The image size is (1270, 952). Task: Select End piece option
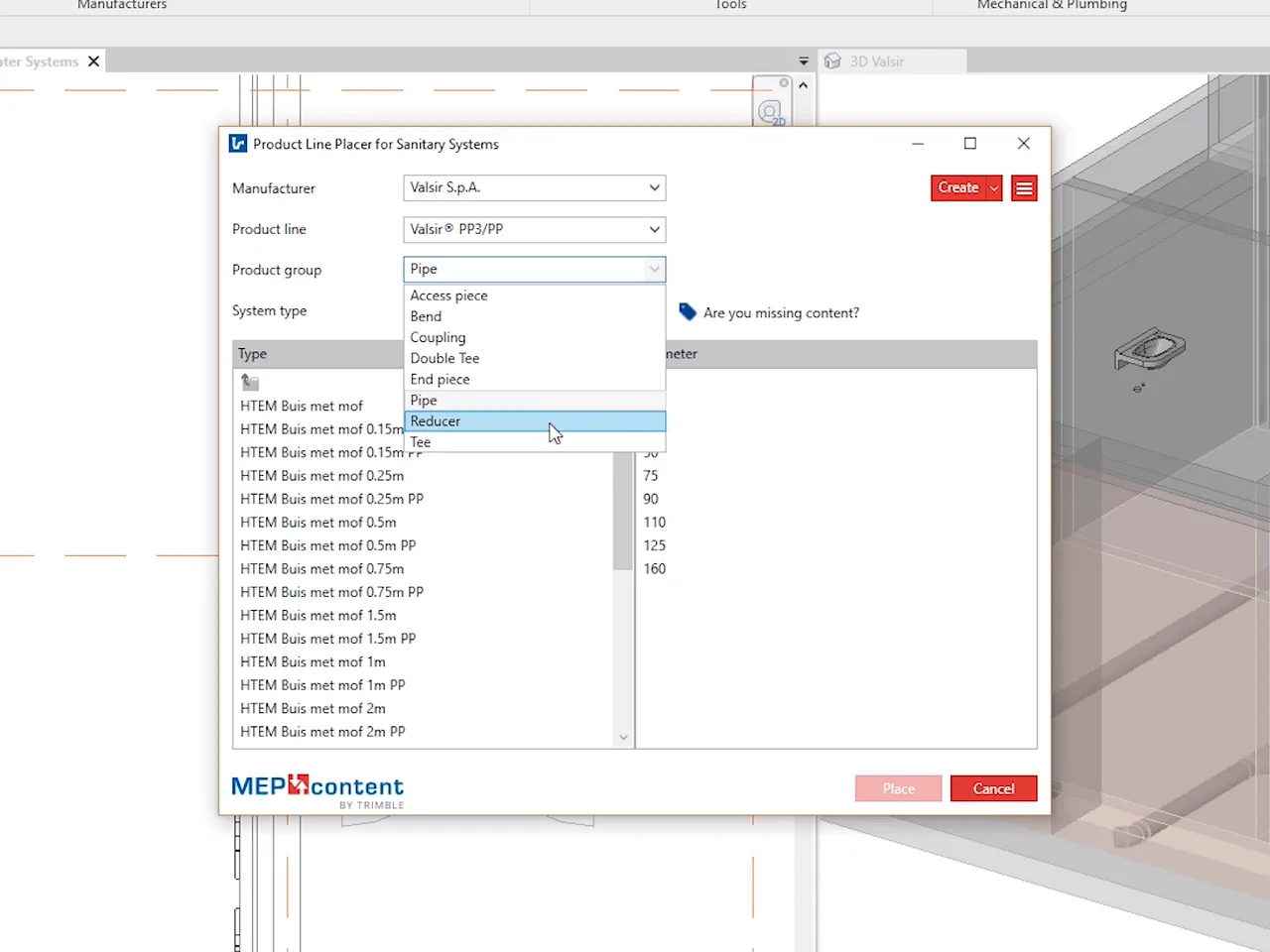click(x=534, y=379)
